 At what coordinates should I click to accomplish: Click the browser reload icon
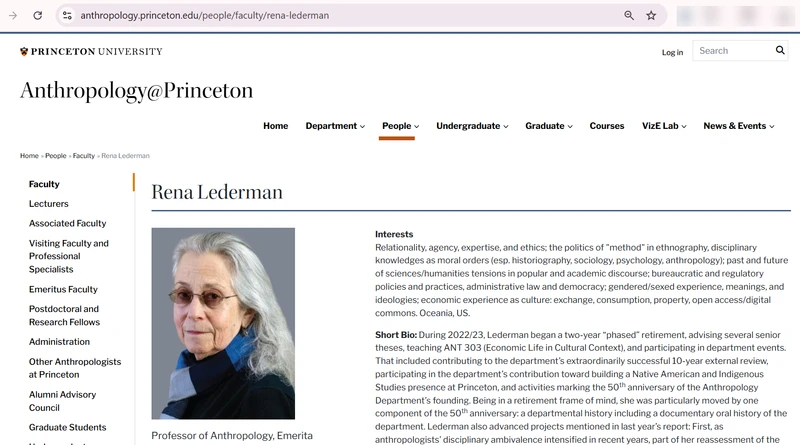(38, 15)
